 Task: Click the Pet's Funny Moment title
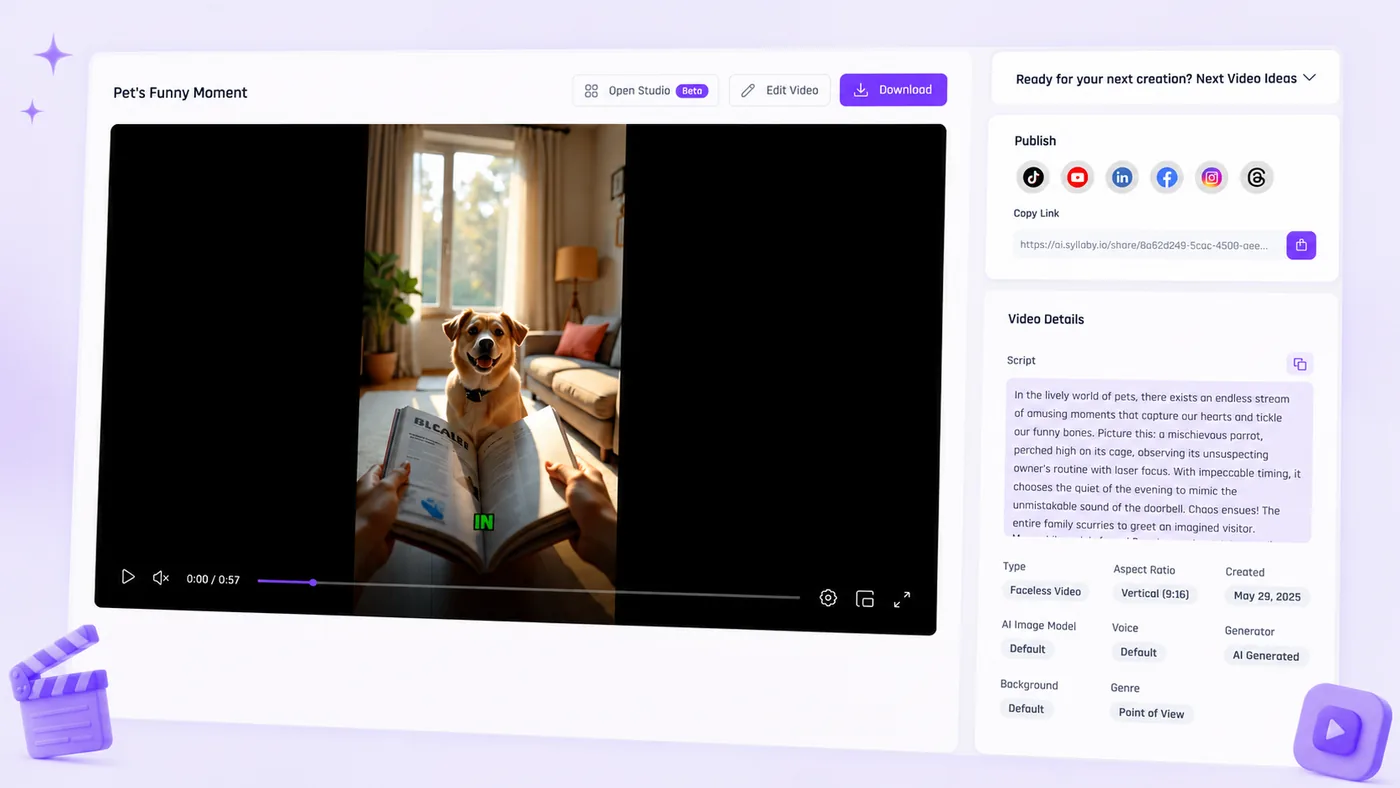click(180, 93)
